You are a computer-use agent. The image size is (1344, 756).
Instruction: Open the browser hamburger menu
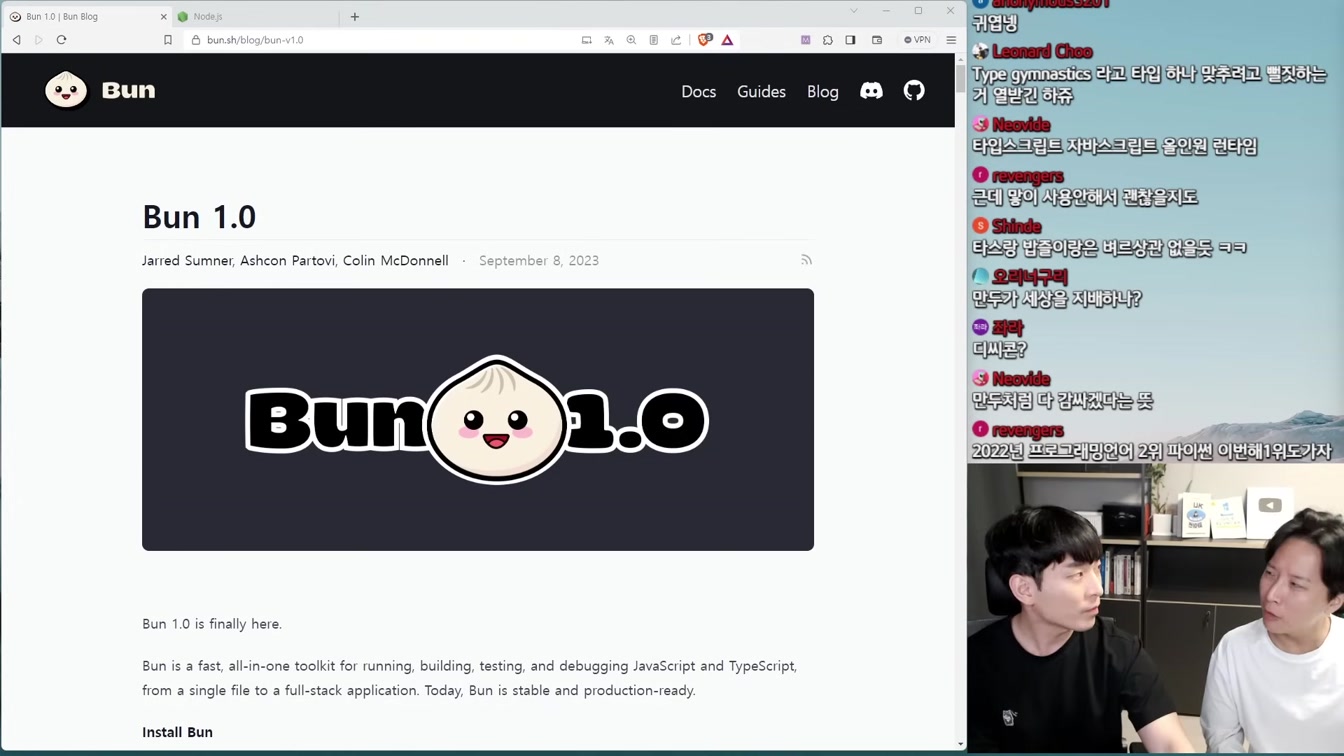[x=951, y=40]
